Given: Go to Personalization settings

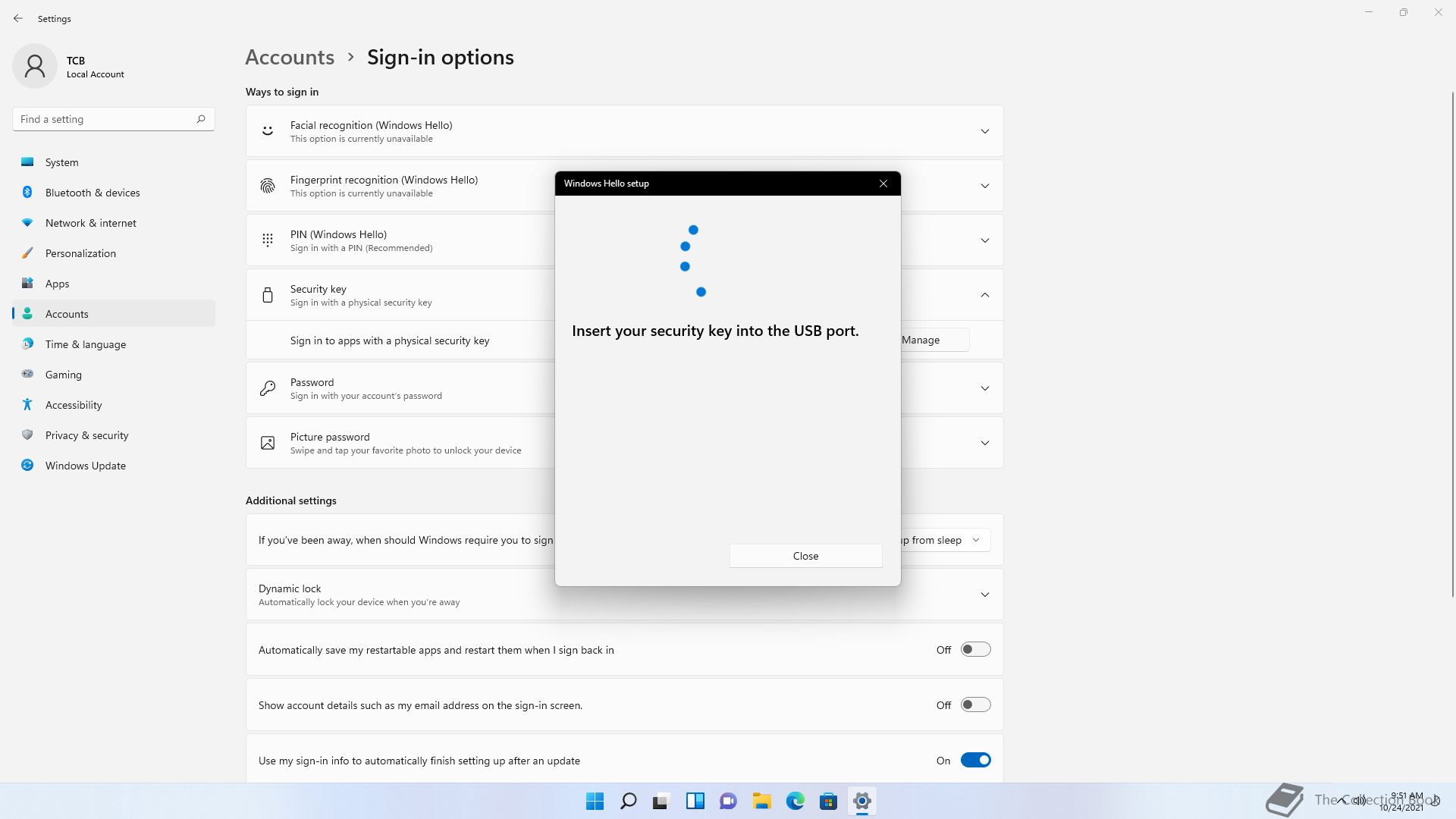Looking at the screenshot, I should click(114, 253).
